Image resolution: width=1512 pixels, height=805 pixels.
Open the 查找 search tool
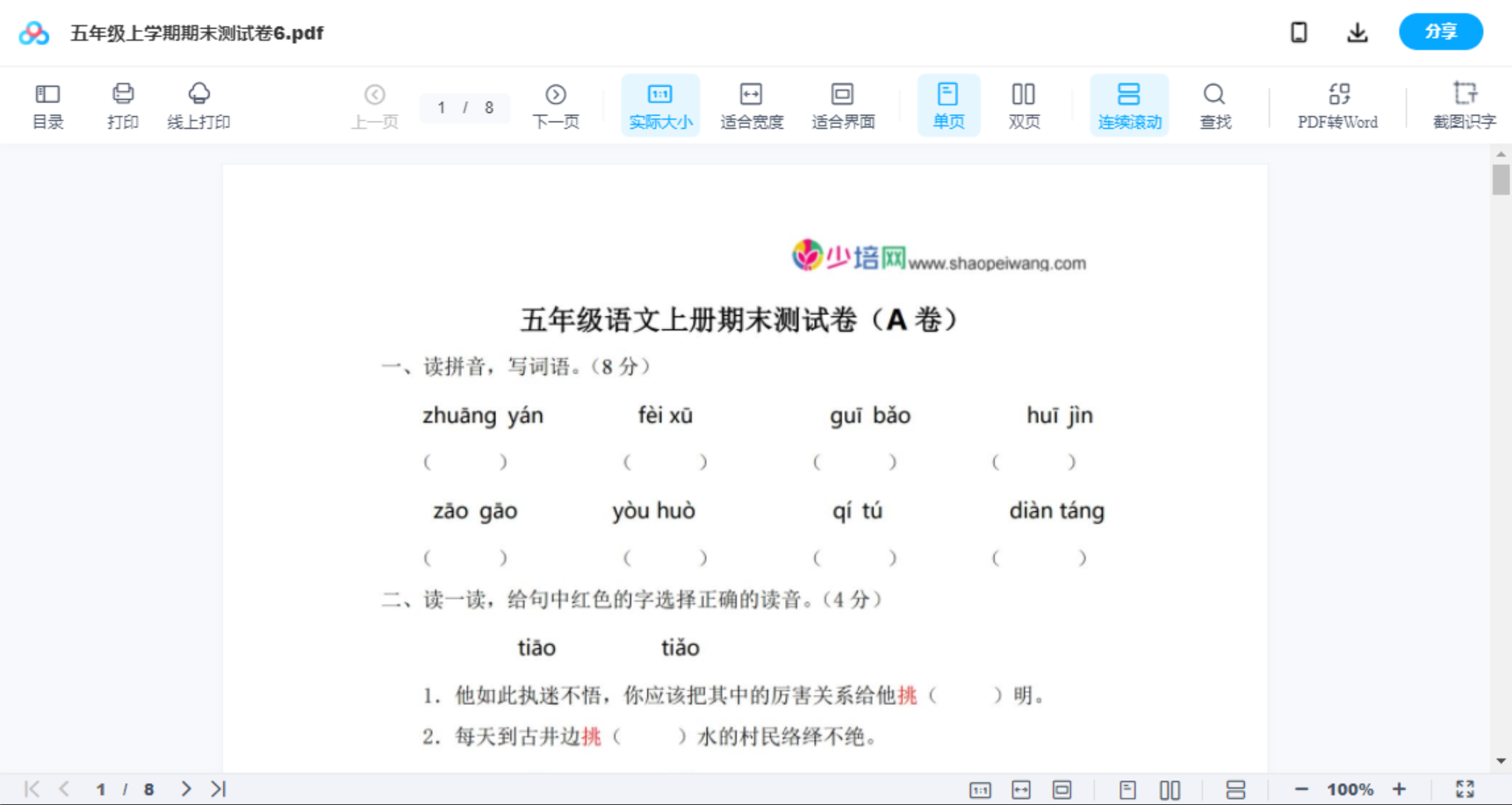click(x=1214, y=104)
